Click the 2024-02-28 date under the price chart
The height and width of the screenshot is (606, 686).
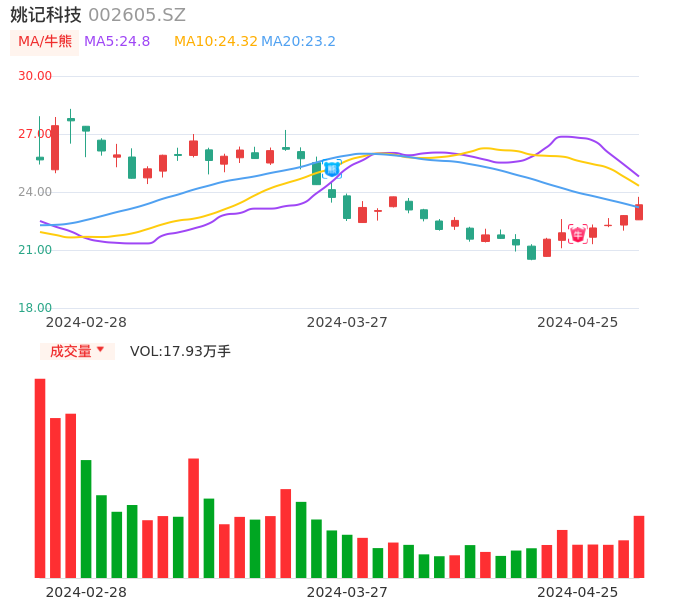coord(86,322)
